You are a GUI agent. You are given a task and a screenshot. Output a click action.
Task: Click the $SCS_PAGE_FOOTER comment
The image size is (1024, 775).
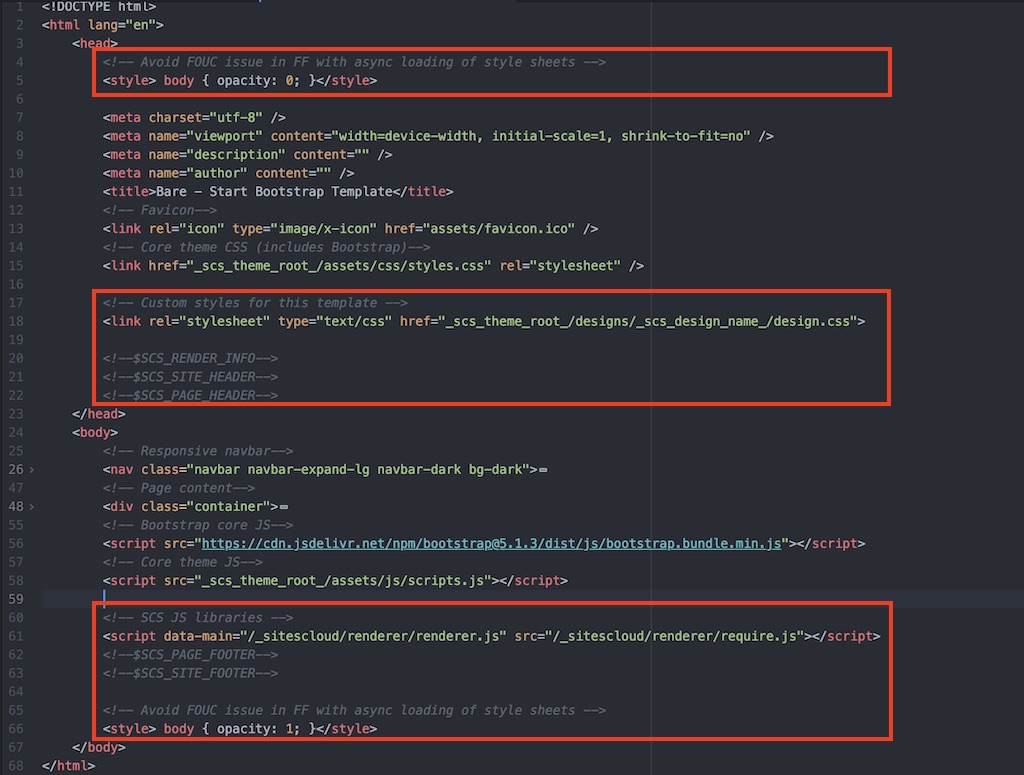point(190,655)
